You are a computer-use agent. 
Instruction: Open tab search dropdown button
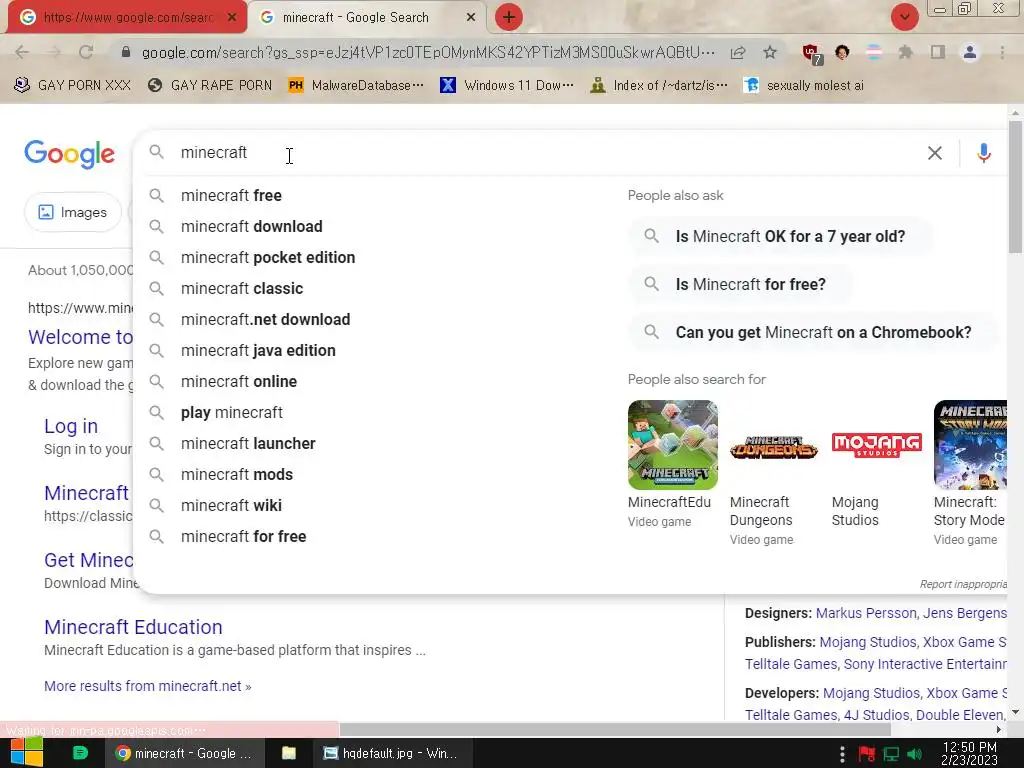pyautogui.click(x=904, y=17)
